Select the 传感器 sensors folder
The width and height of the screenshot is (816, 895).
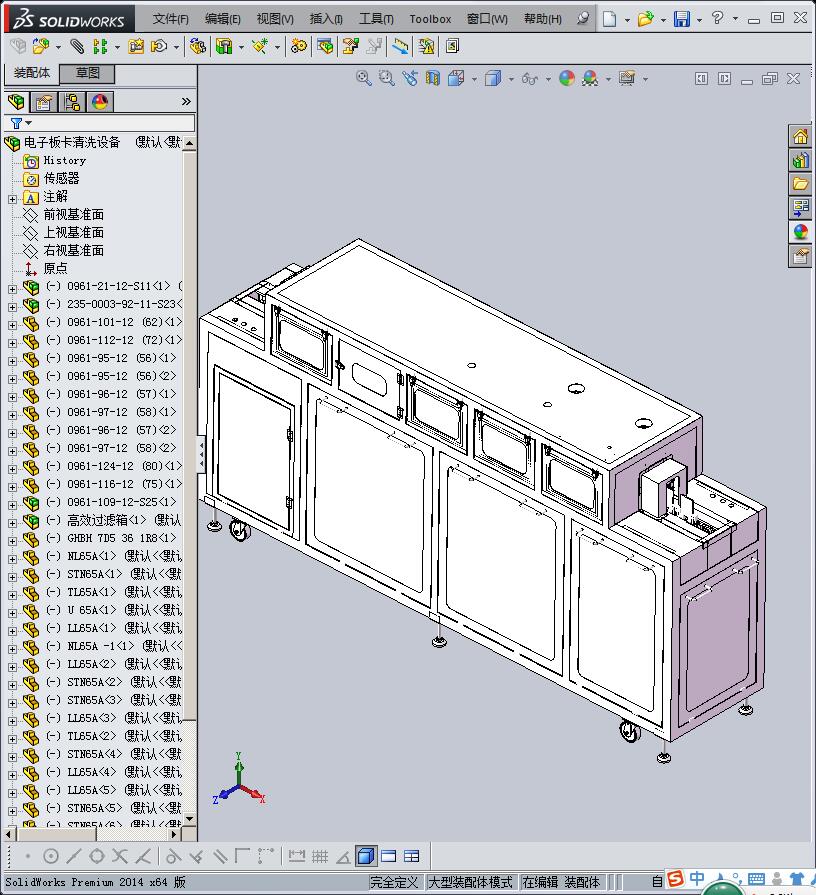(x=62, y=179)
